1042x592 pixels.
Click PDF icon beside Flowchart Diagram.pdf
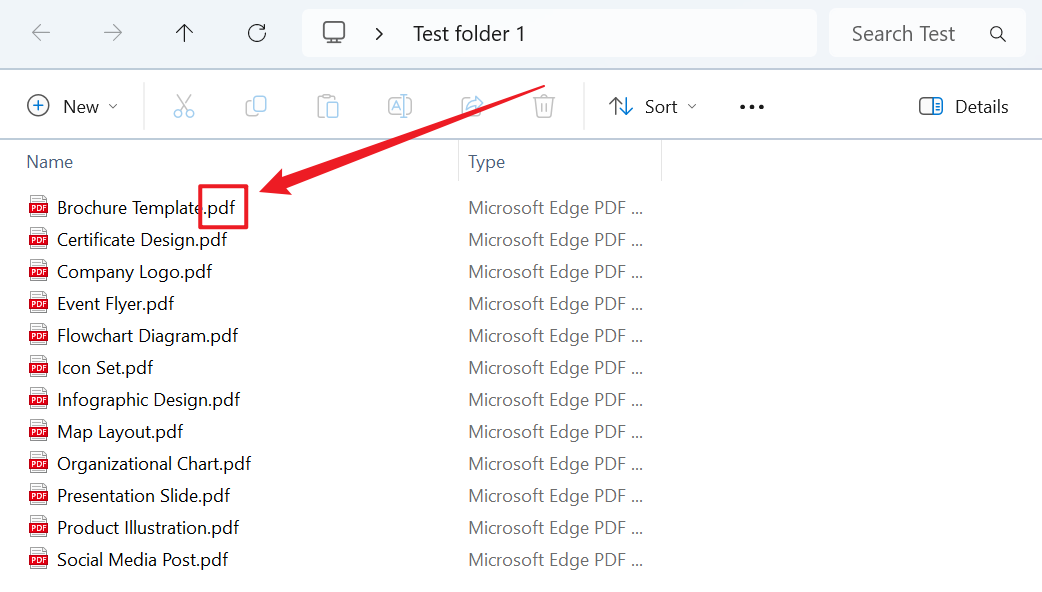[x=39, y=335]
